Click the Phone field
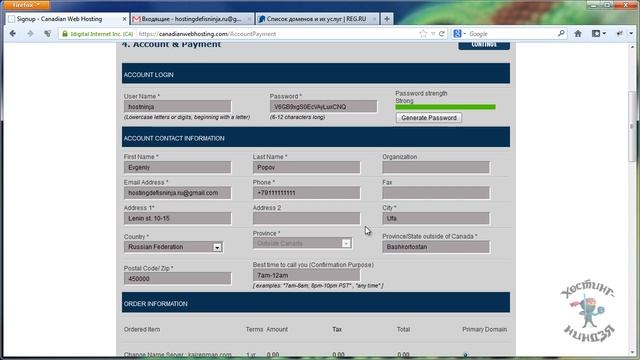 click(306, 193)
